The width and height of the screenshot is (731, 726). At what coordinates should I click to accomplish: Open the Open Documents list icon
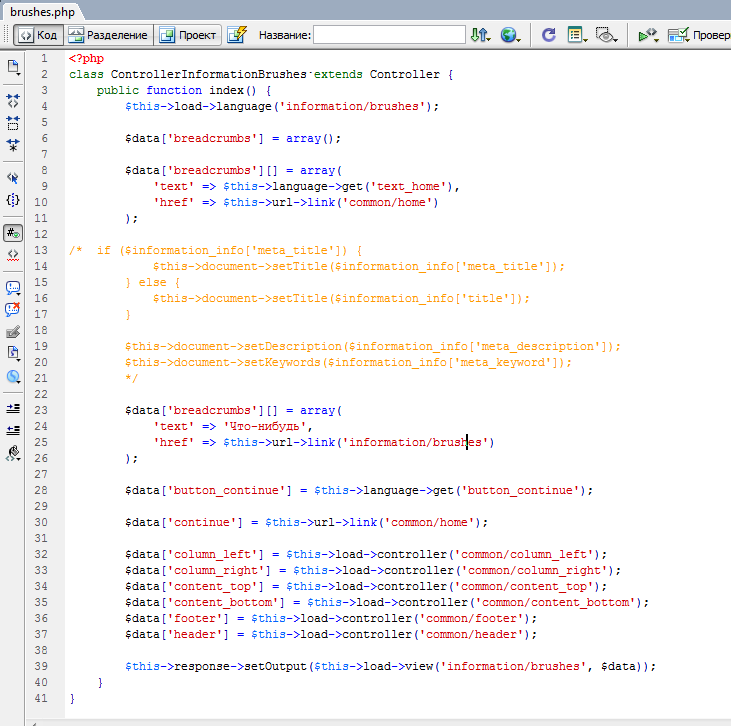[x=13, y=67]
